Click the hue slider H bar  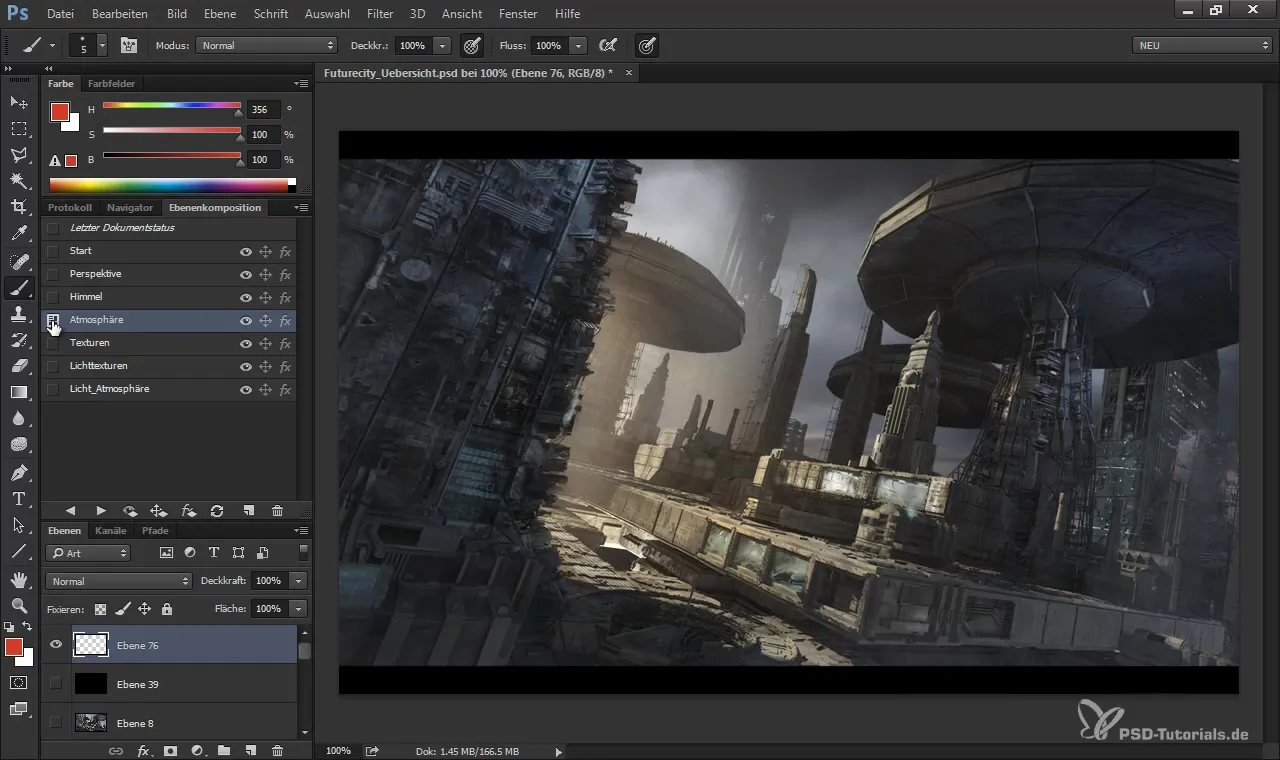pos(172,105)
